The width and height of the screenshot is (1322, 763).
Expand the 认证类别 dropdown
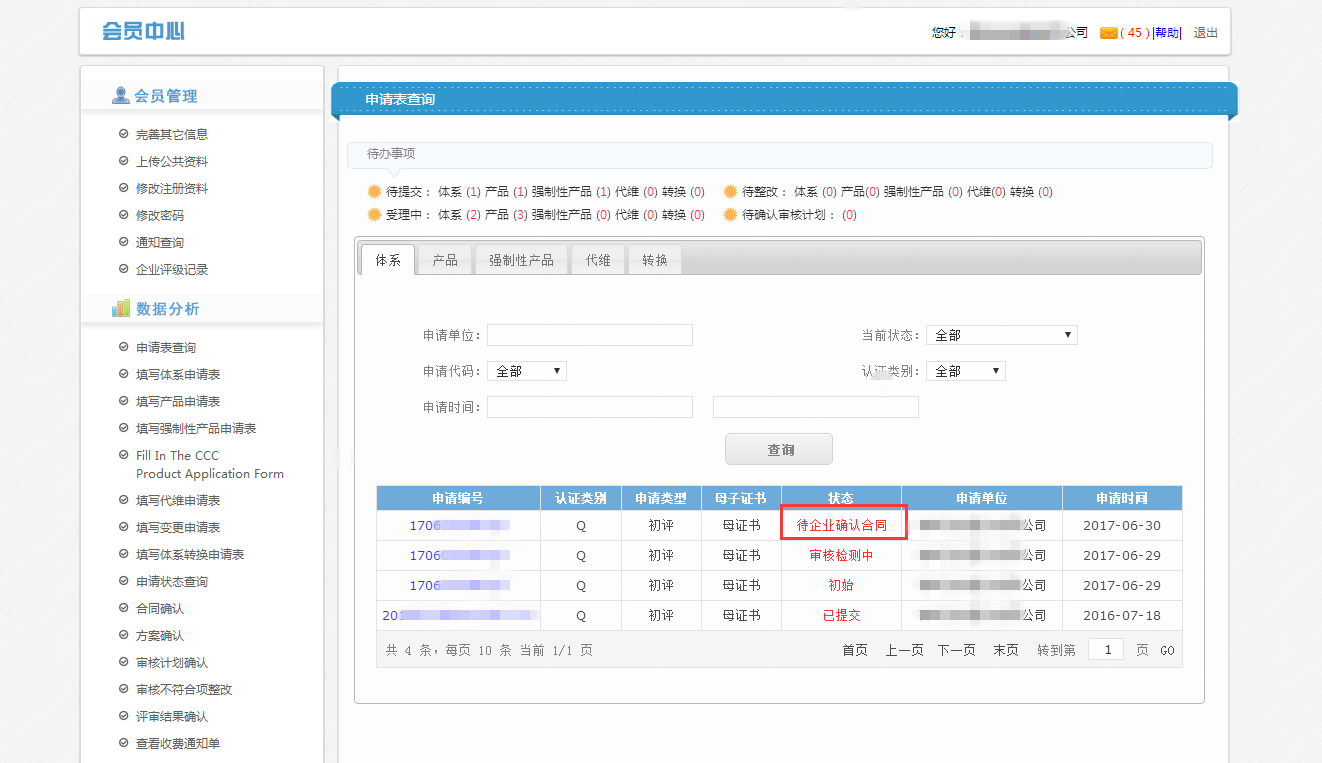click(x=965, y=371)
